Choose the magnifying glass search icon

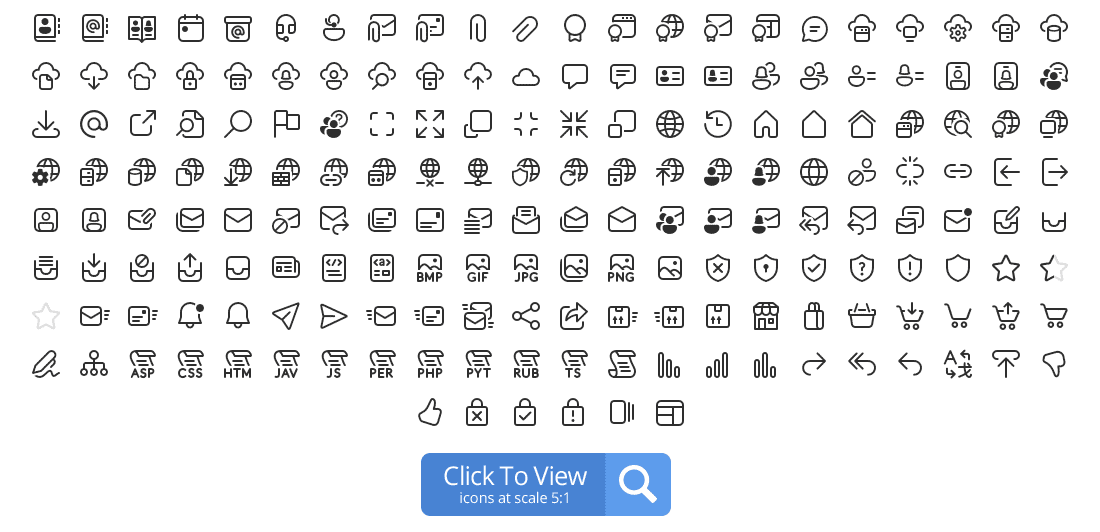click(238, 124)
